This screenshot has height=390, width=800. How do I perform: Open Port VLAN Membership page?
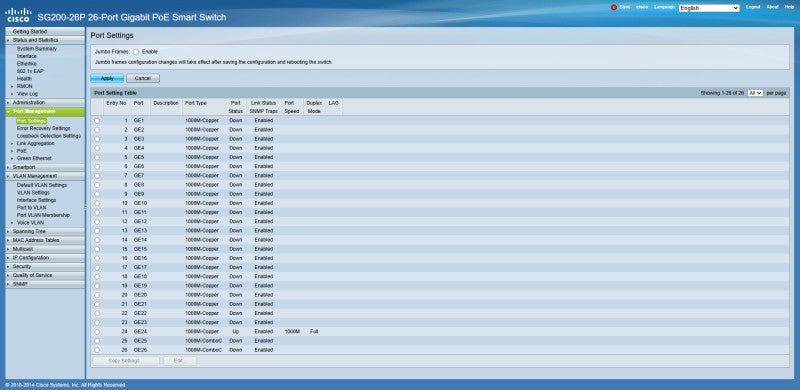click(x=43, y=215)
